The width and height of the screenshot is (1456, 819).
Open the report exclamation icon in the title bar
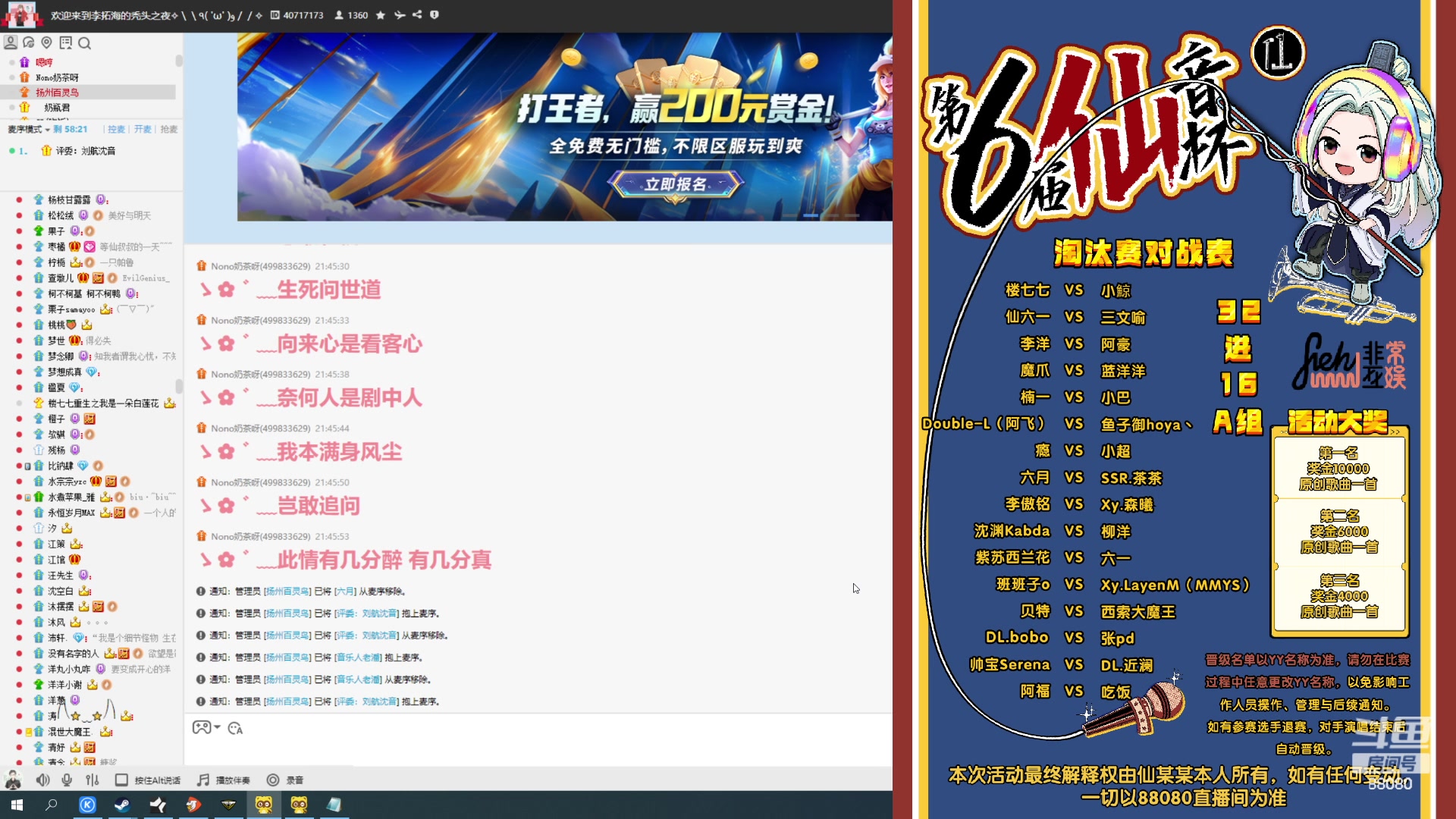pos(434,15)
